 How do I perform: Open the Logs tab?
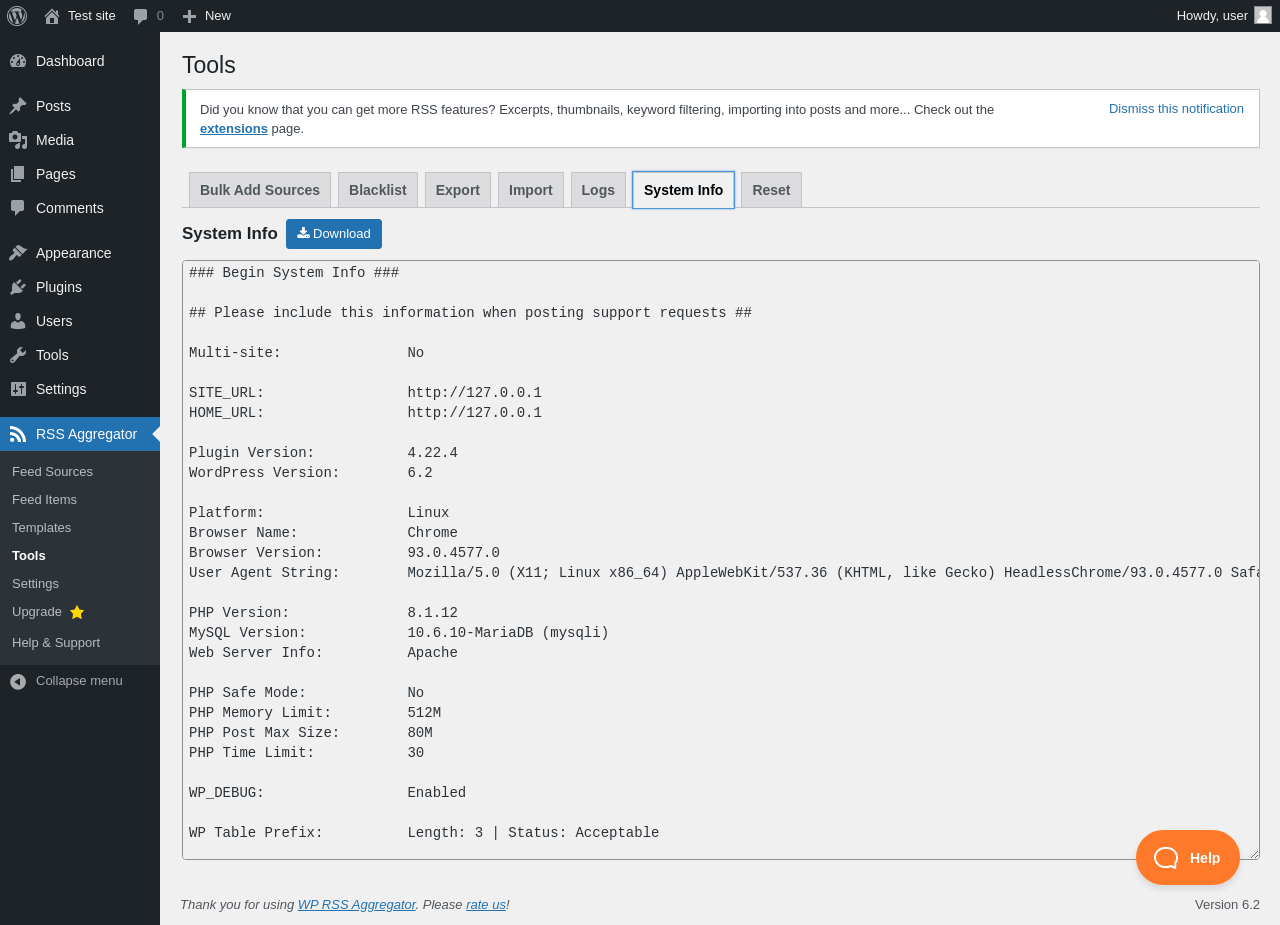click(x=598, y=190)
